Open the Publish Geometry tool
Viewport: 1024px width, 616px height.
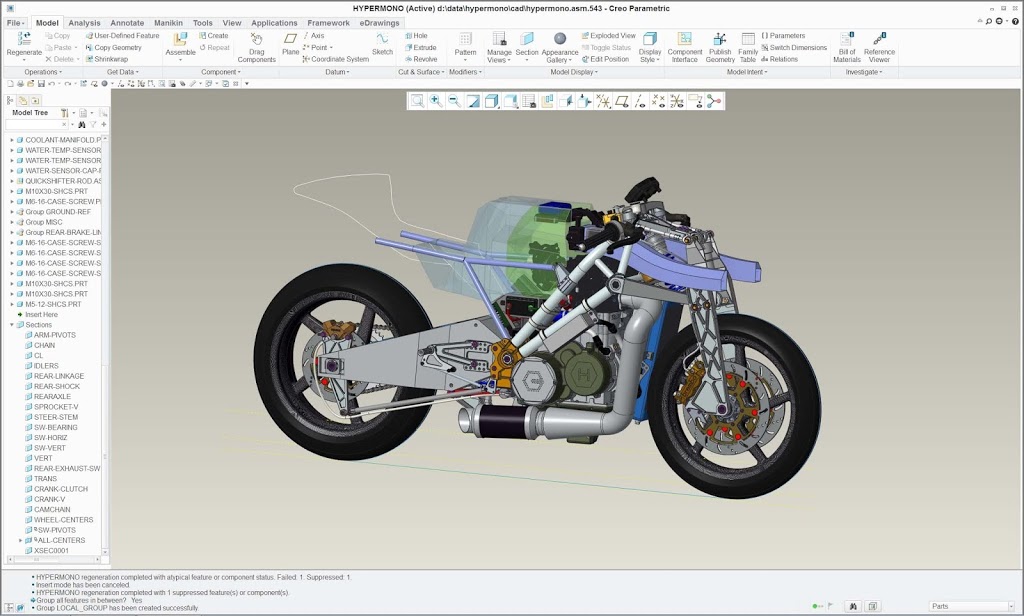[x=720, y=40]
